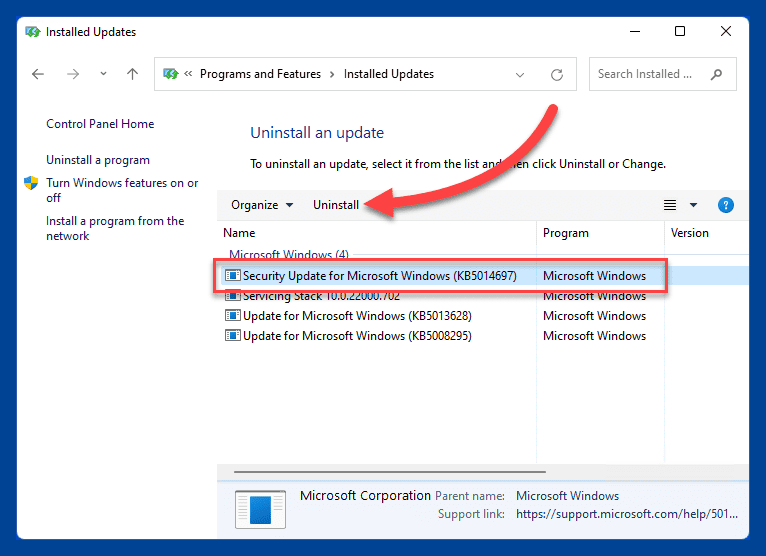Open the recent locations chevron
The image size is (766, 556).
(103, 74)
